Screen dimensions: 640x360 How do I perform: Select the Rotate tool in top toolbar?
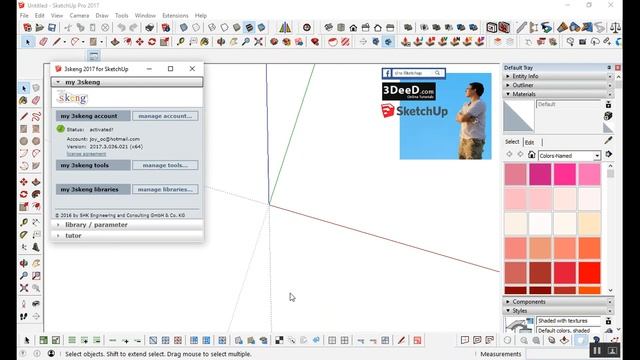152,42
